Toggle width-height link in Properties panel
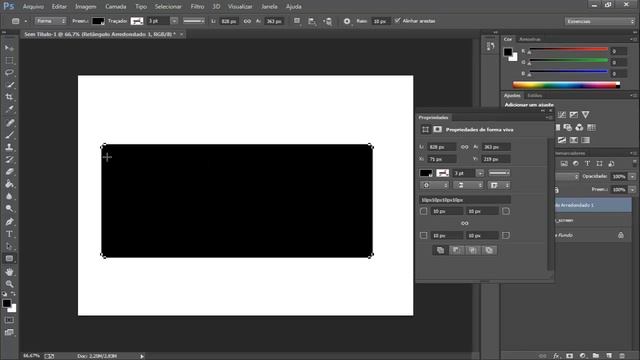This screenshot has width=640, height=360. pos(464,147)
